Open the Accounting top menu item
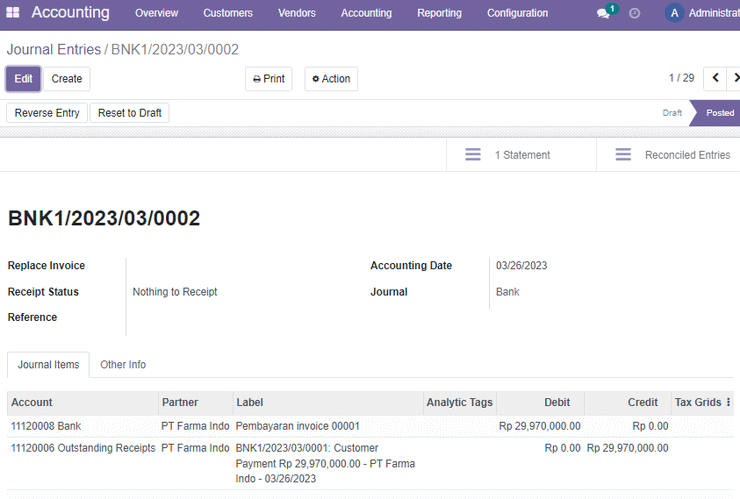 366,13
